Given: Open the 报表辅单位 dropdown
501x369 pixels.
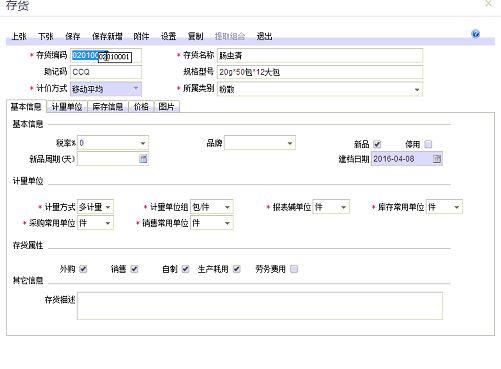Looking at the screenshot, I should 344,207.
